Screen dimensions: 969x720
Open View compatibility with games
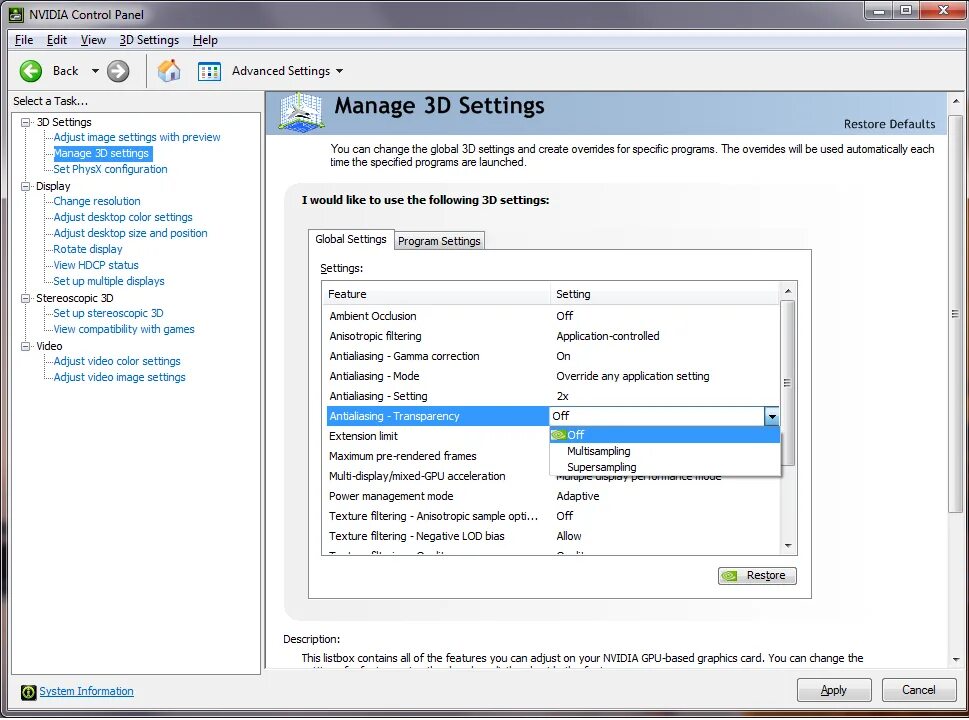[124, 330]
